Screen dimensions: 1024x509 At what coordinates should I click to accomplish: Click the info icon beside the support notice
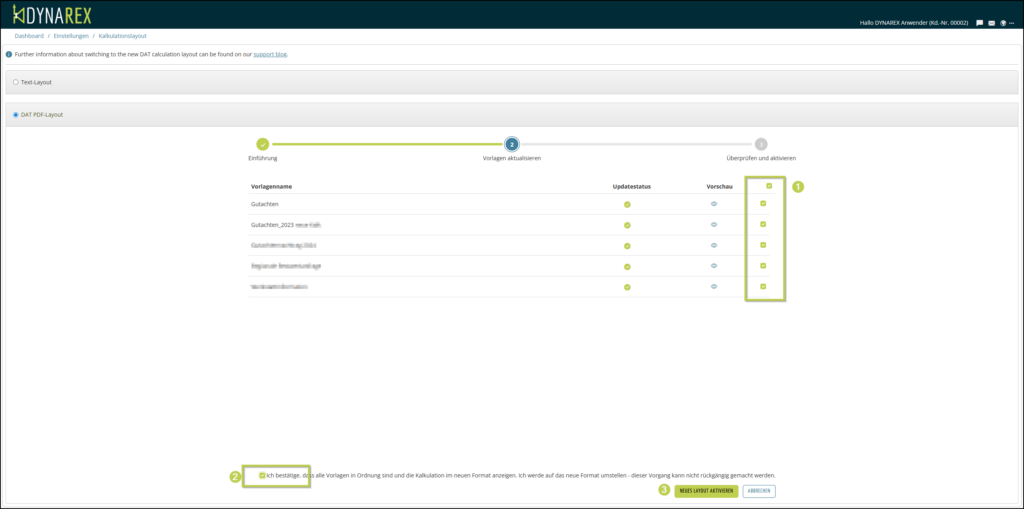pos(9,54)
